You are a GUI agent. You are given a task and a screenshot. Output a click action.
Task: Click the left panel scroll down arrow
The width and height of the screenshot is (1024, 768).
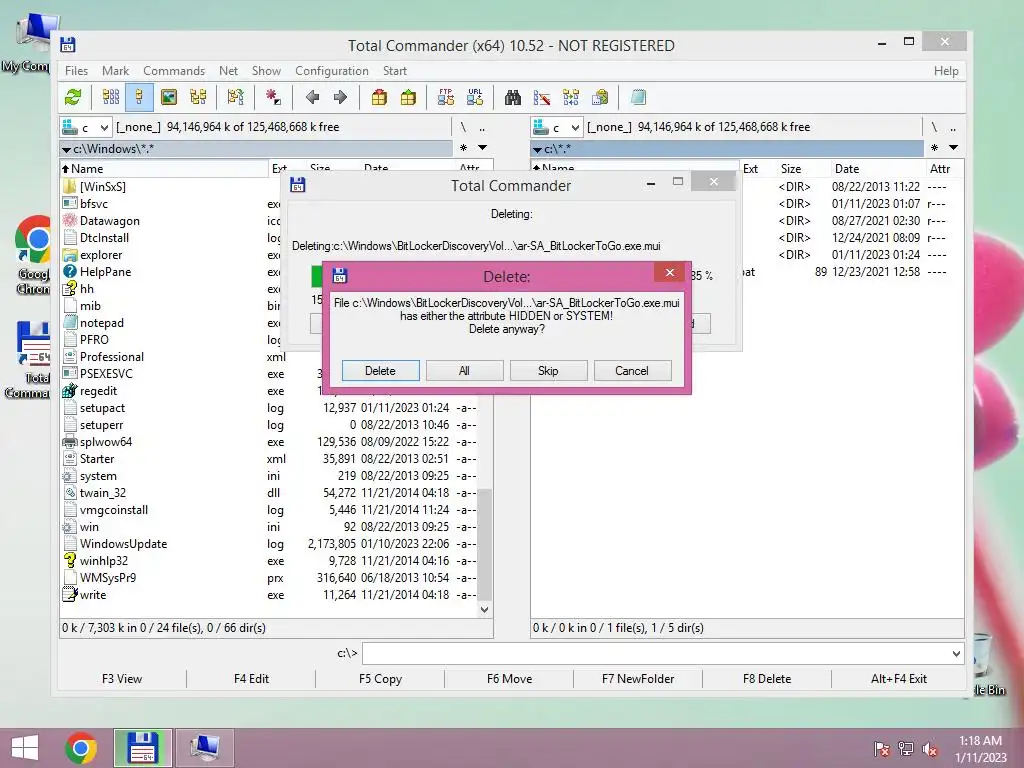click(484, 609)
